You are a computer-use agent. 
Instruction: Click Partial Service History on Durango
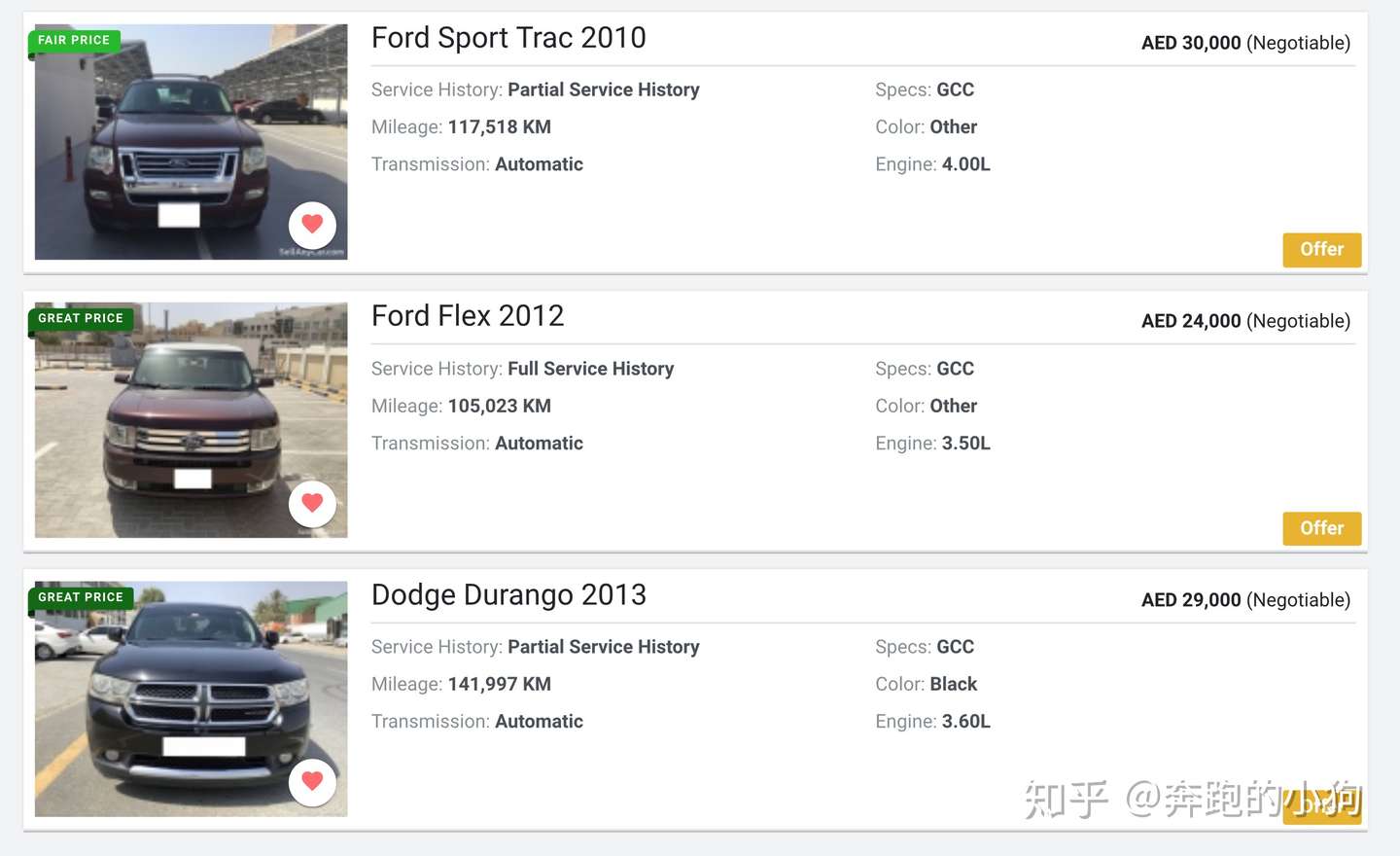(x=604, y=647)
